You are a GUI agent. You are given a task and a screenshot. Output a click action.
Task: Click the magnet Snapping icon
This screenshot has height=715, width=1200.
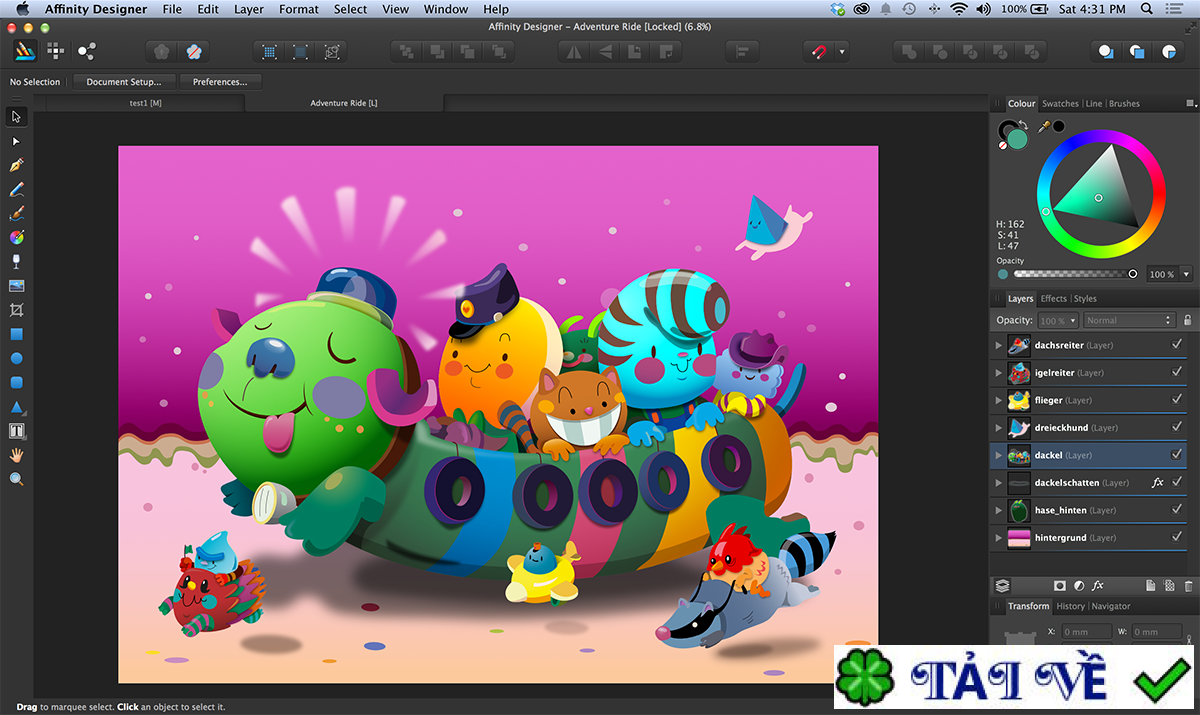tap(819, 51)
